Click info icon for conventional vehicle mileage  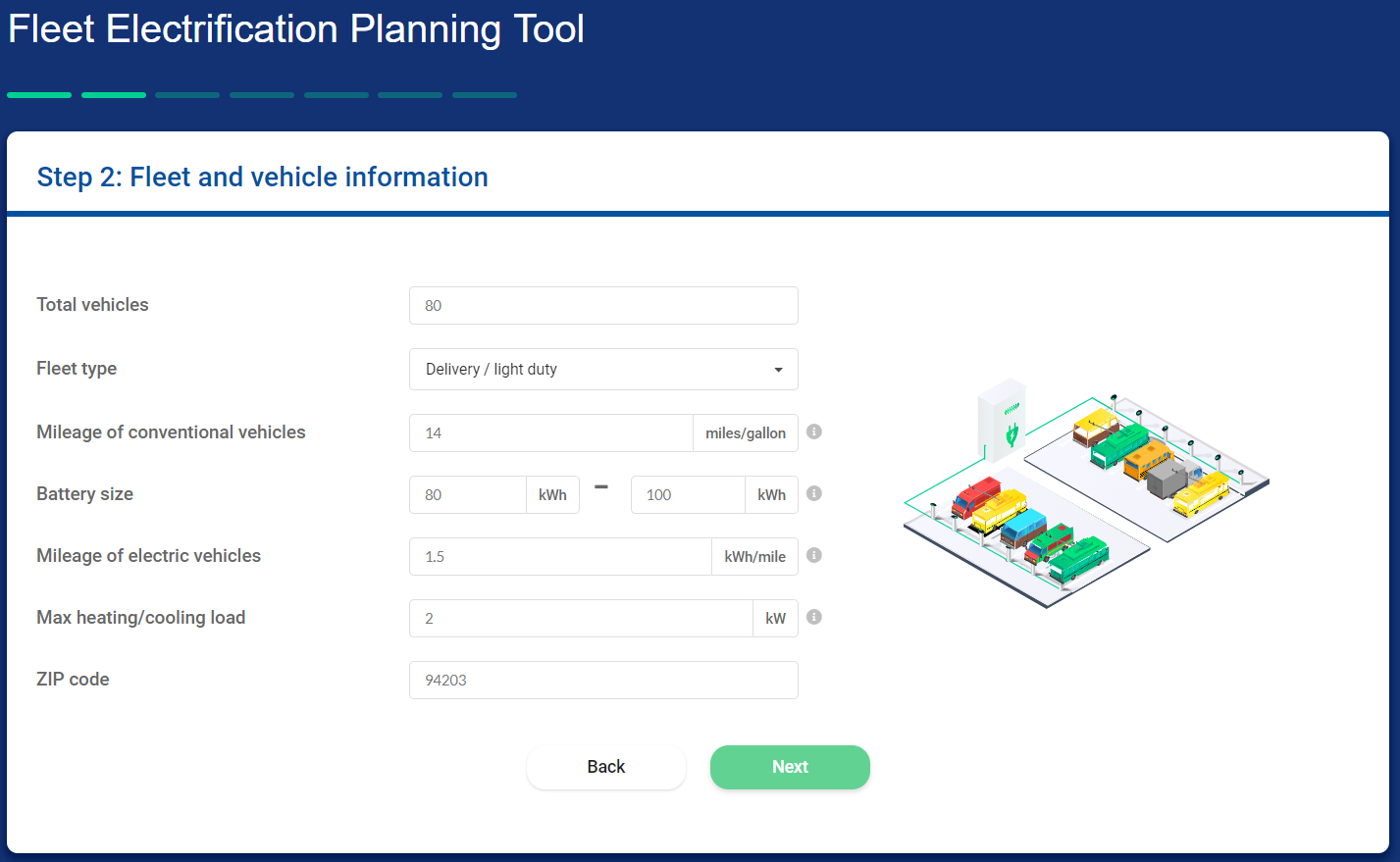coord(814,431)
